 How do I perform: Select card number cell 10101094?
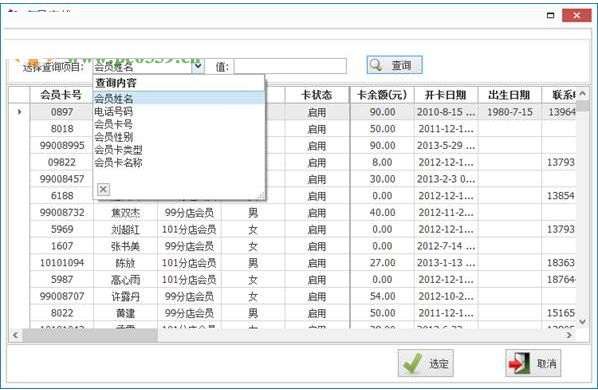[61, 263]
